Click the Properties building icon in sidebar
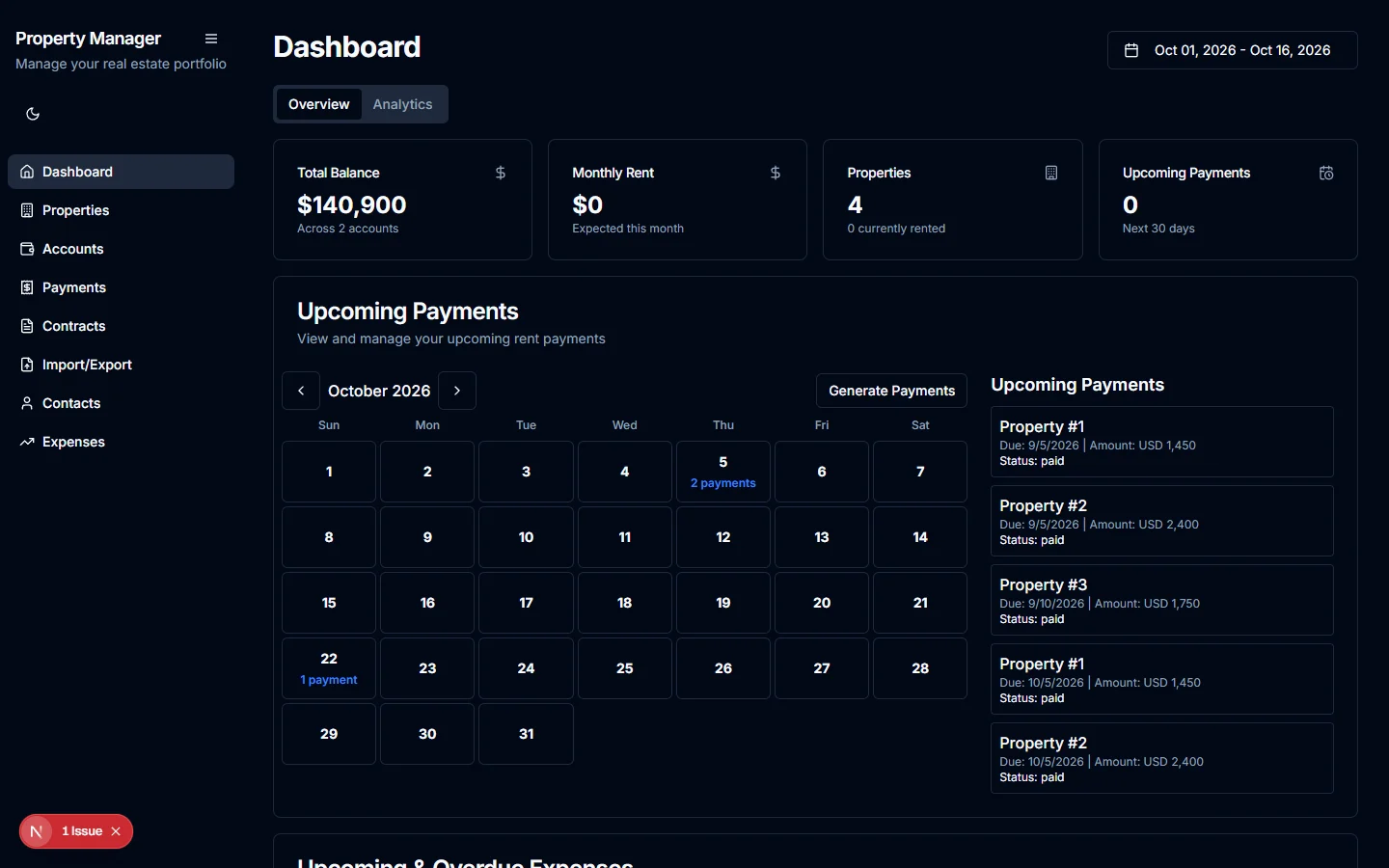Screen dimensions: 1389x868 pyautogui.click(x=27, y=210)
